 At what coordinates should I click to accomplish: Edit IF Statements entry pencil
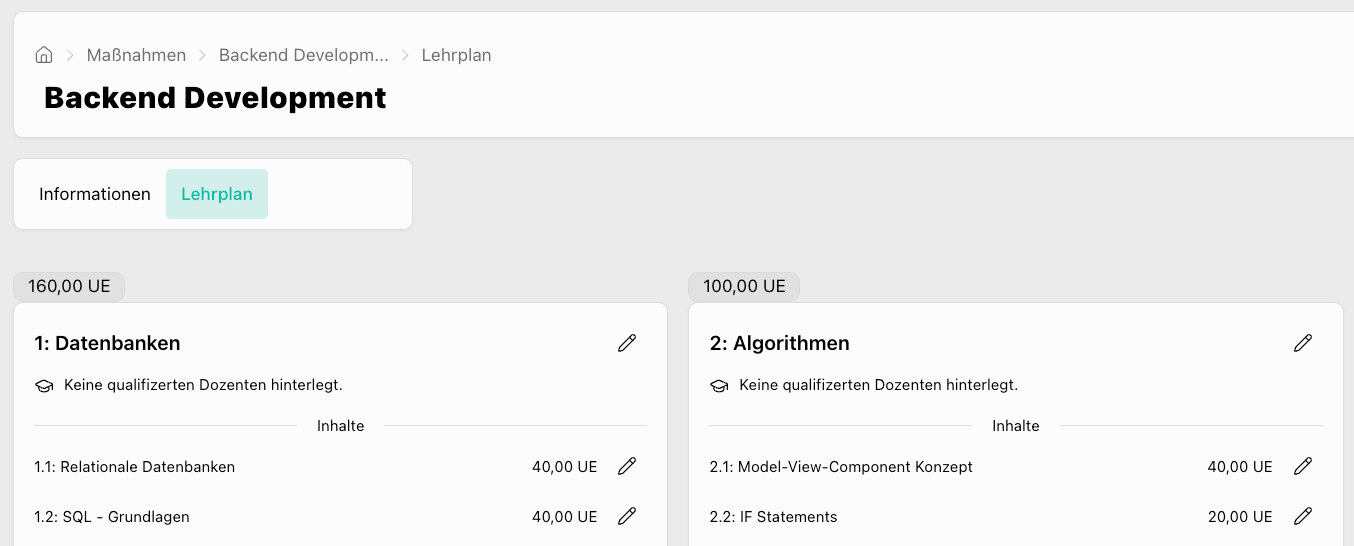(x=1302, y=516)
